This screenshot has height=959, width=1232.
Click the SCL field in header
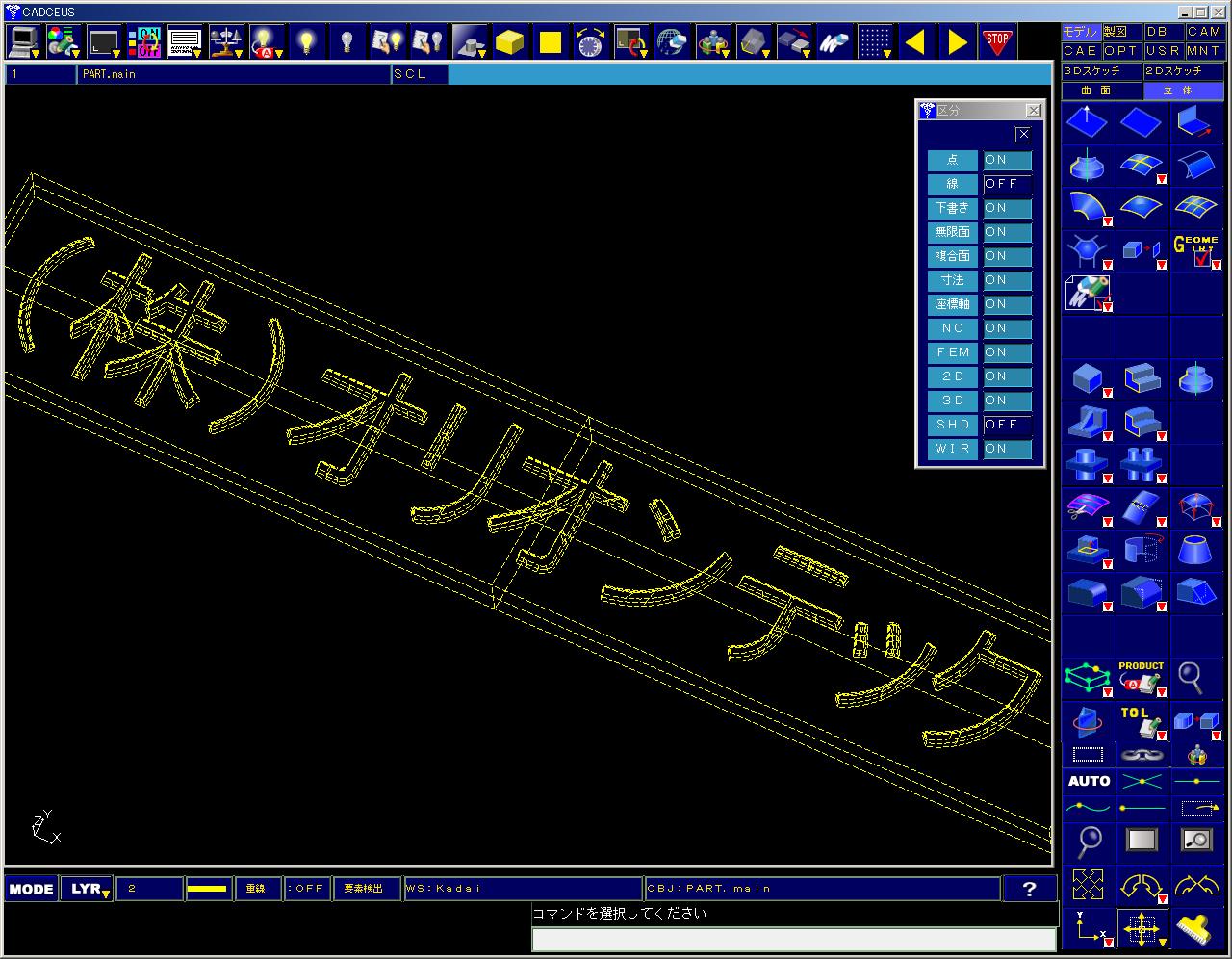419,74
